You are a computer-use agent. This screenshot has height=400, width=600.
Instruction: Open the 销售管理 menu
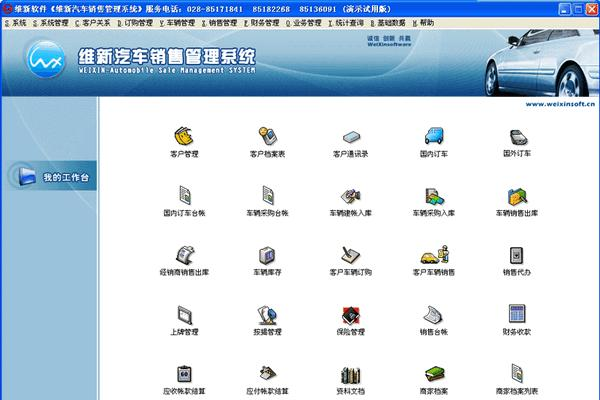click(x=219, y=23)
